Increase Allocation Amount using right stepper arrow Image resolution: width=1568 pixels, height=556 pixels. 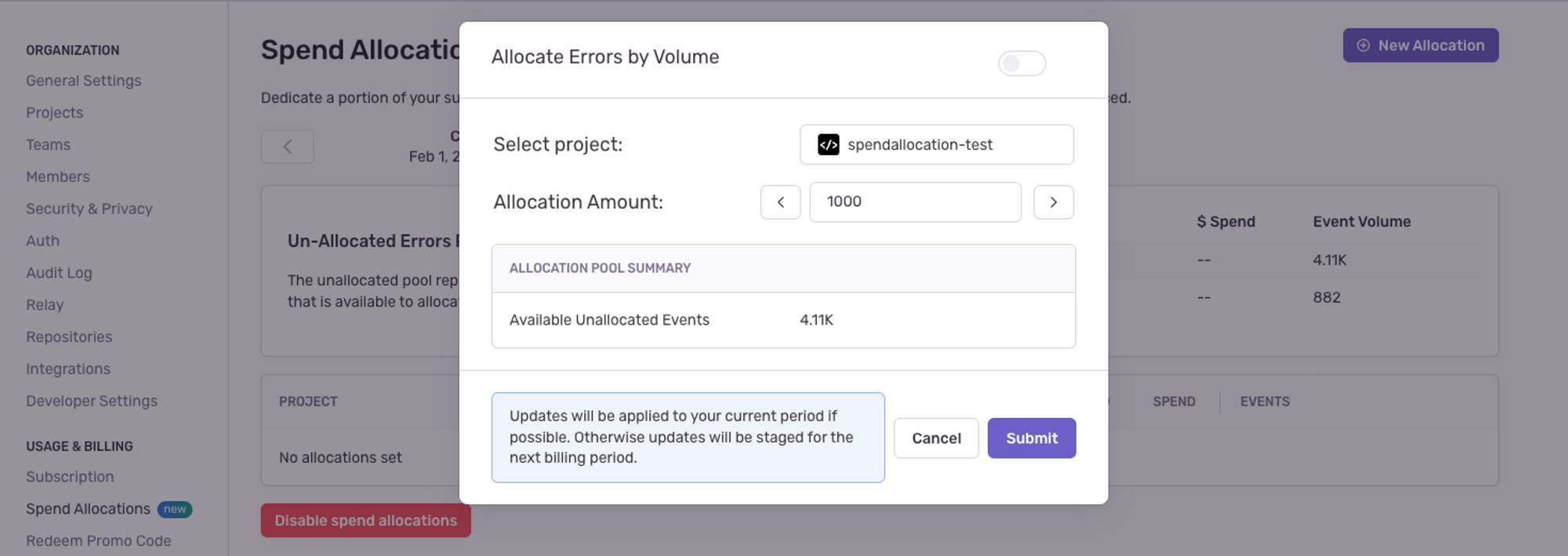tap(1054, 202)
